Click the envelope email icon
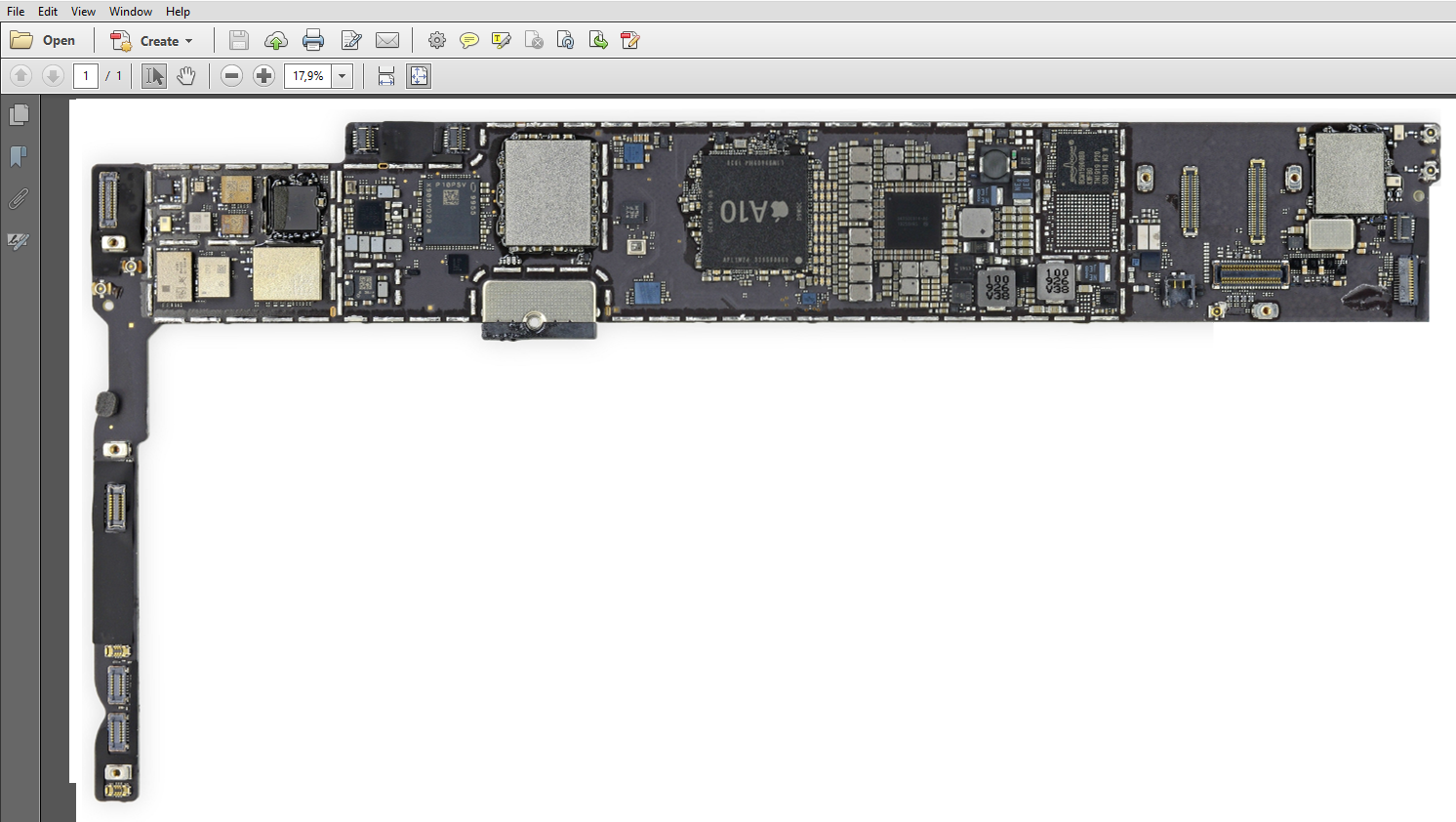1456x822 pixels. point(387,40)
